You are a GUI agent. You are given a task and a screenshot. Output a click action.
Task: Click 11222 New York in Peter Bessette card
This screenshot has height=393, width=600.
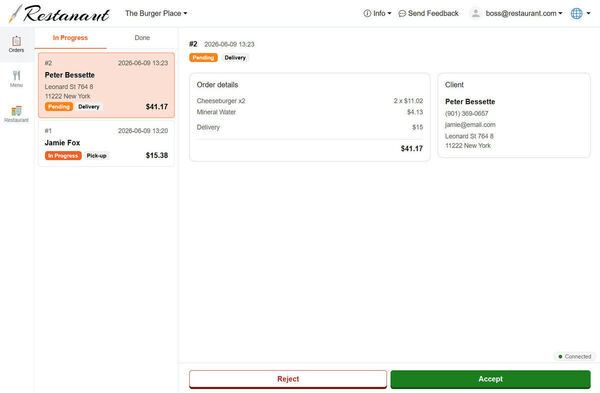coord(68,96)
